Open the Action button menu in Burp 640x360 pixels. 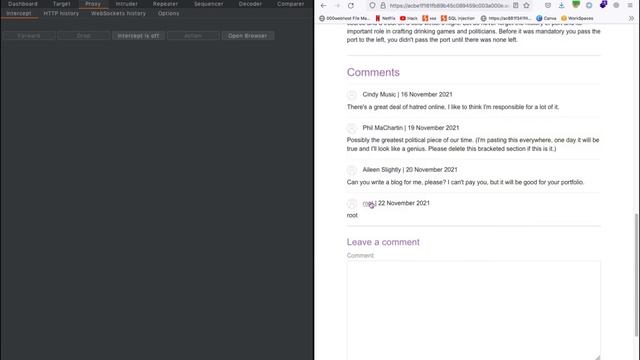[193, 36]
